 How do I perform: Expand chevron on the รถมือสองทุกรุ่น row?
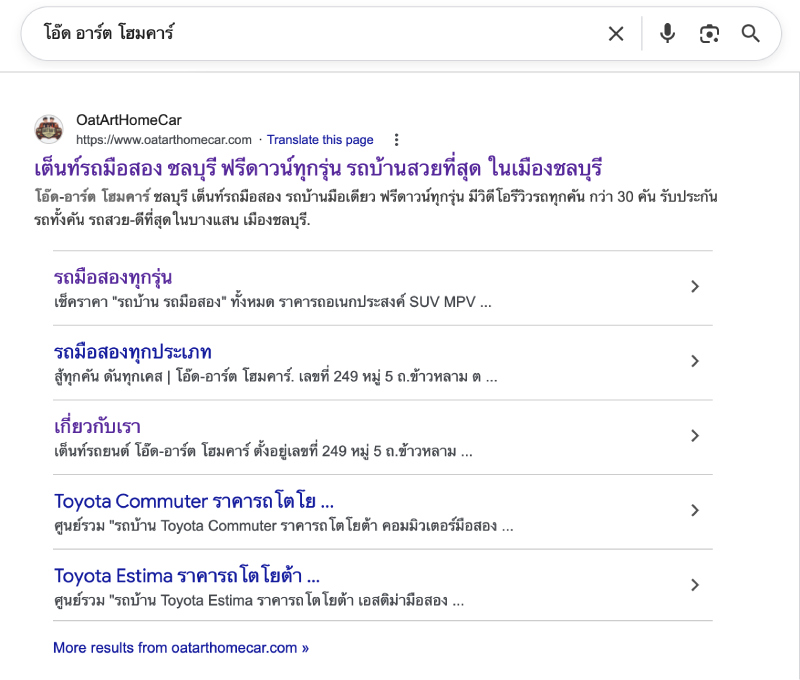694,286
